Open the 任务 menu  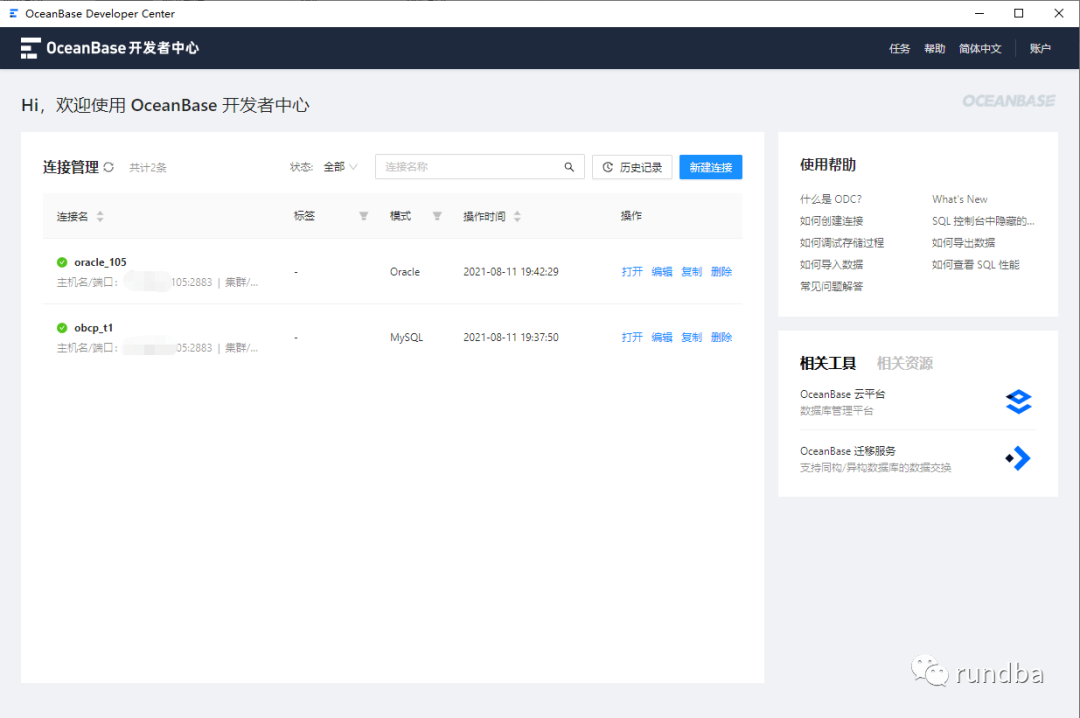tap(900, 48)
